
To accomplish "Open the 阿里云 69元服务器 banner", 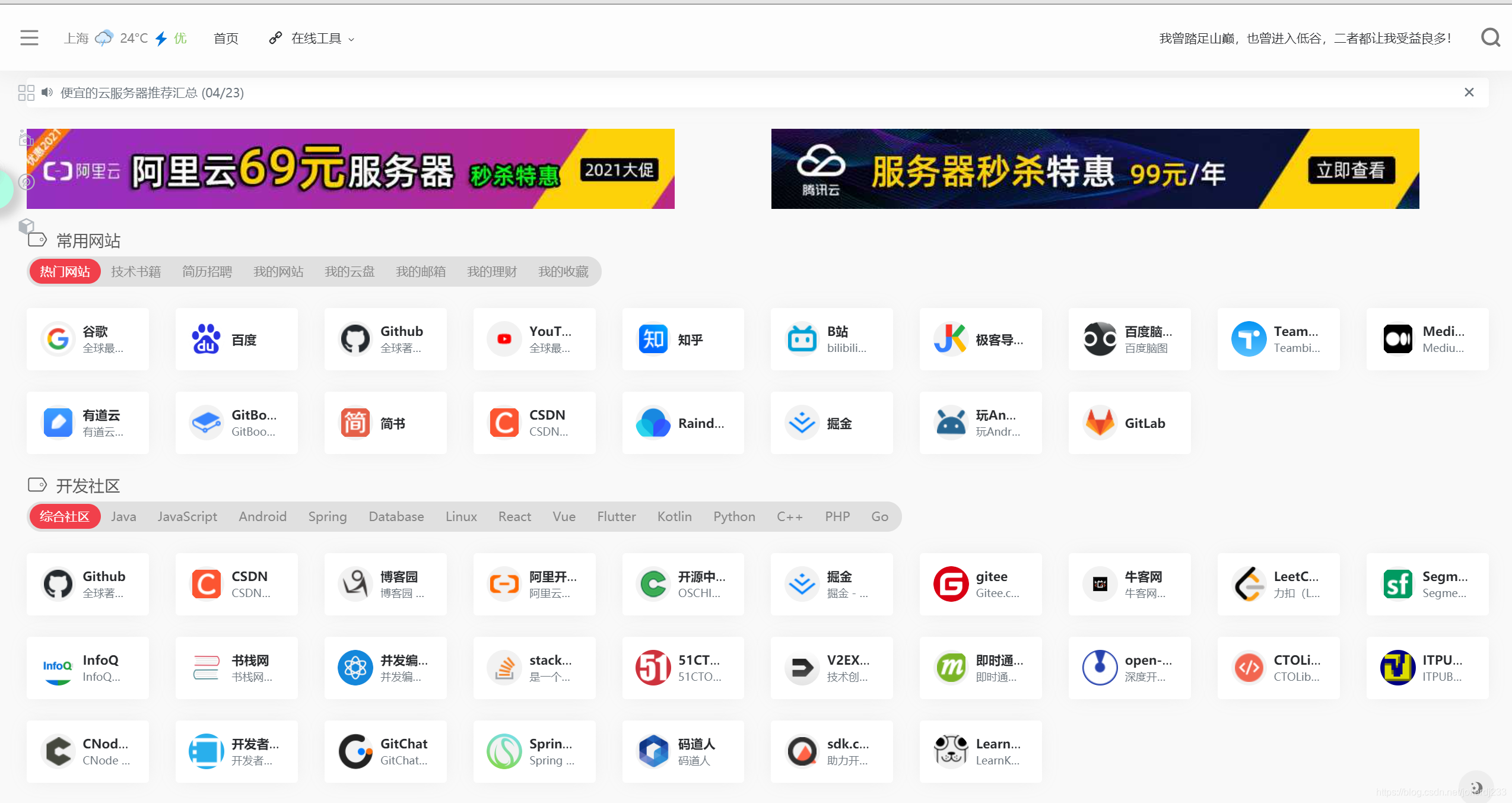I will 349,169.
